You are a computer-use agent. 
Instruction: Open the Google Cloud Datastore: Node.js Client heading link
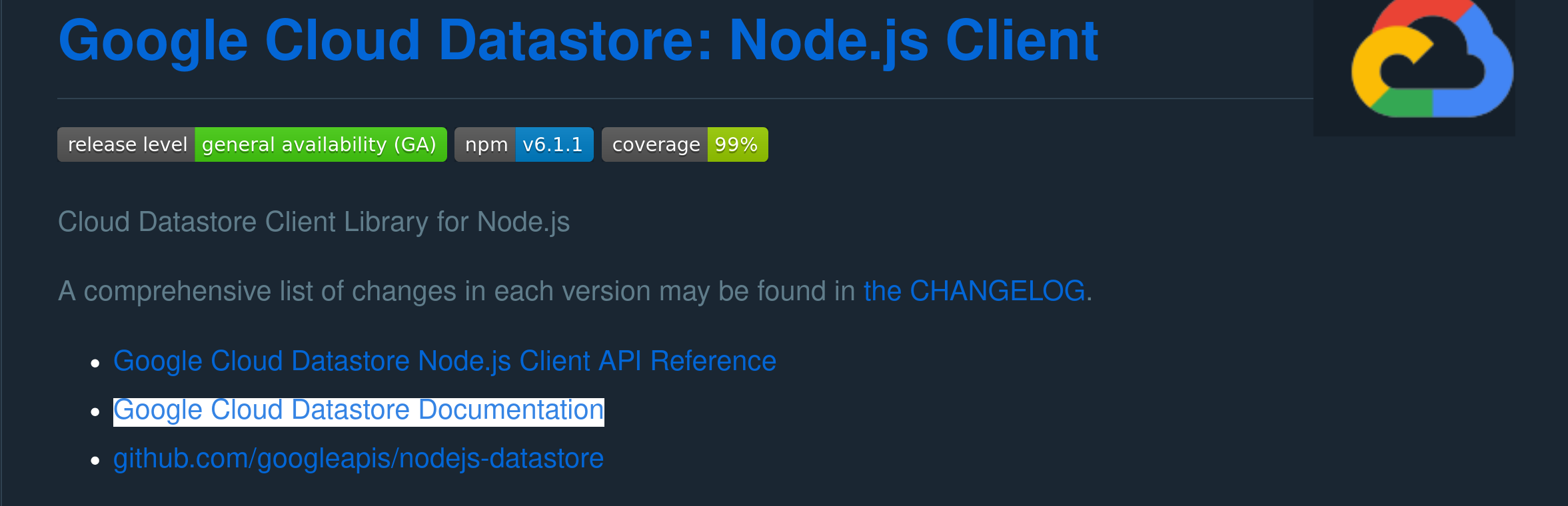[x=578, y=41]
